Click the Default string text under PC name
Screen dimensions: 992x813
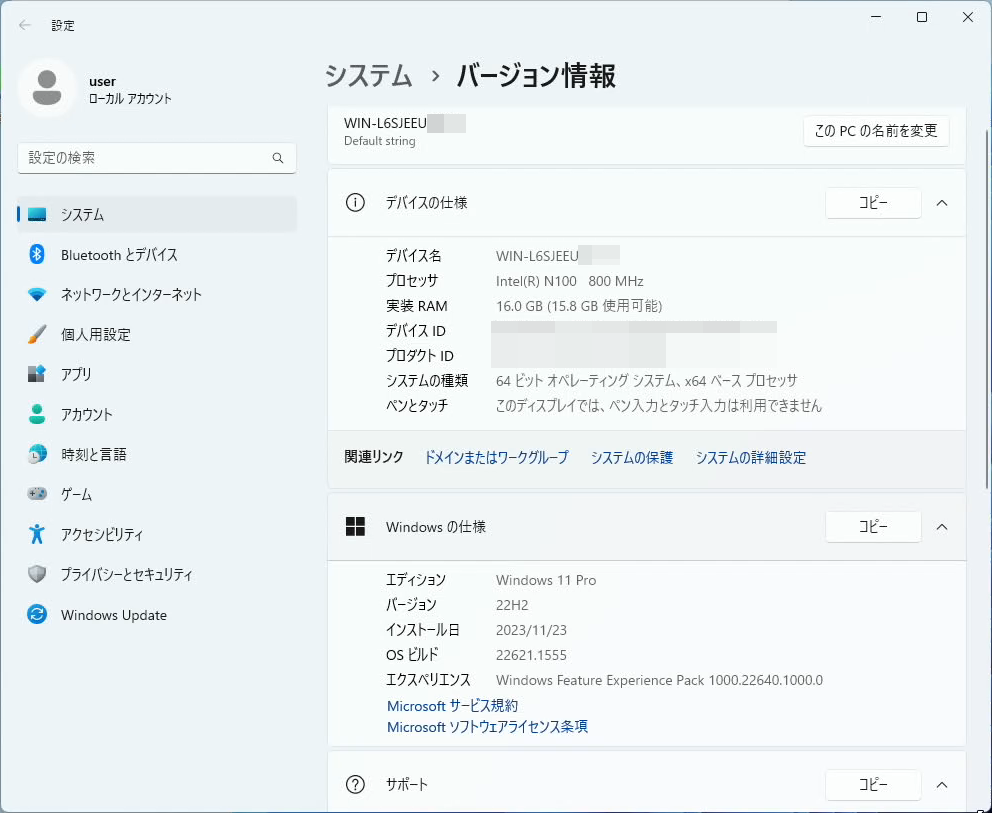tap(380, 141)
